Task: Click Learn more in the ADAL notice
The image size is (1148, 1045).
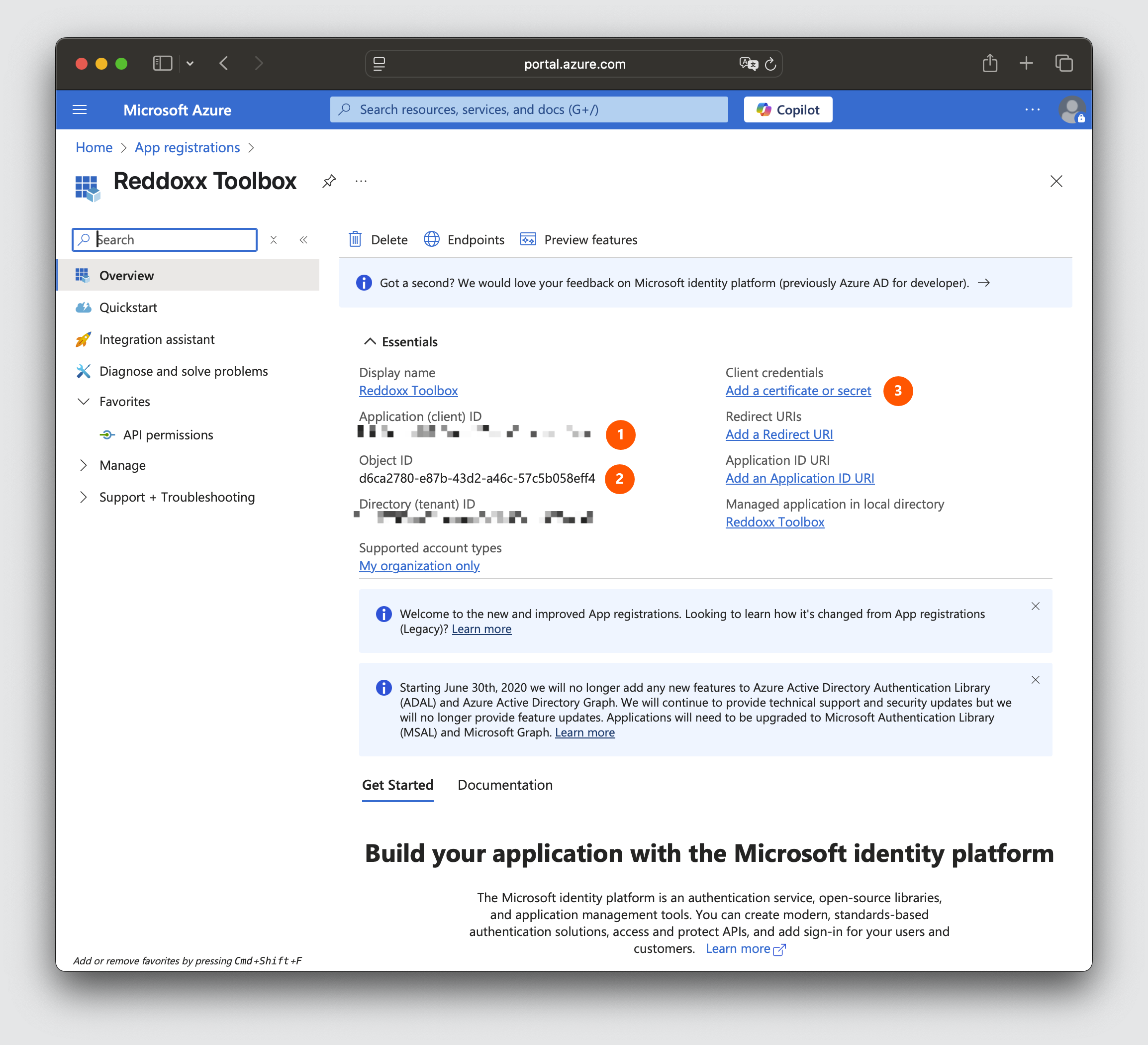Action: (x=585, y=732)
